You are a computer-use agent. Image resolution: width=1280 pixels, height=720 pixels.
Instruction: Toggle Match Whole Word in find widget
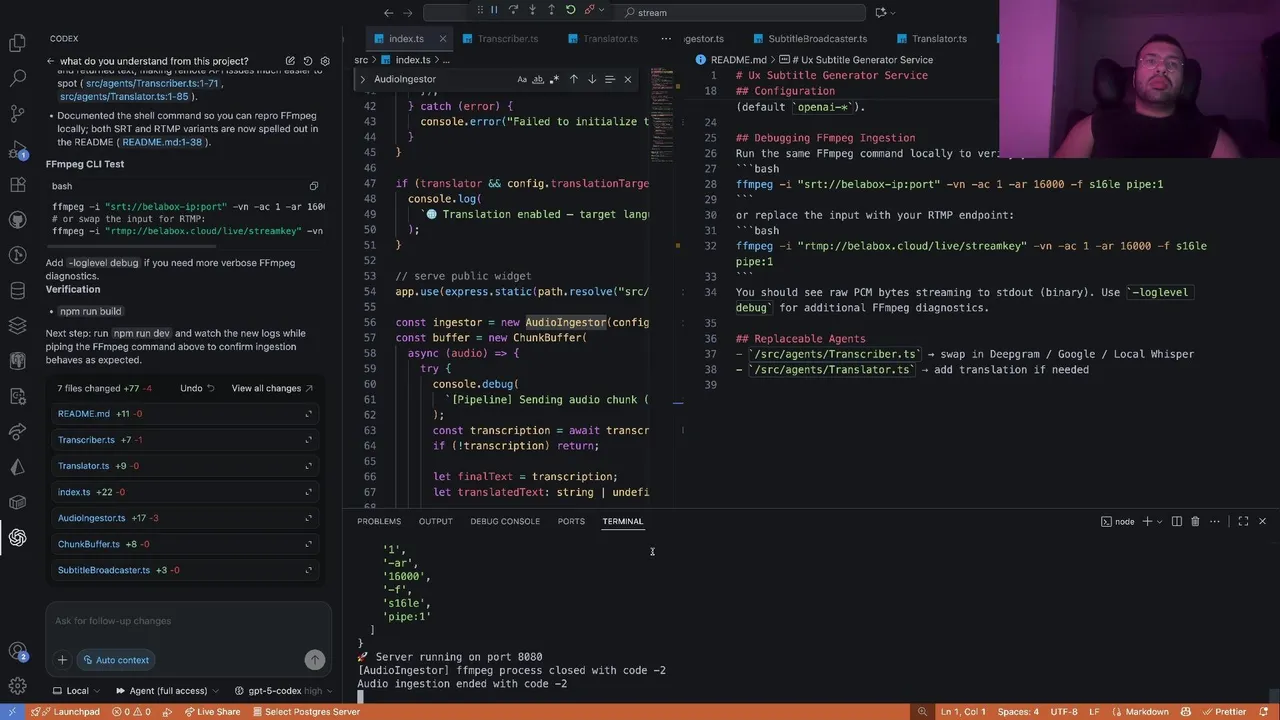click(538, 79)
